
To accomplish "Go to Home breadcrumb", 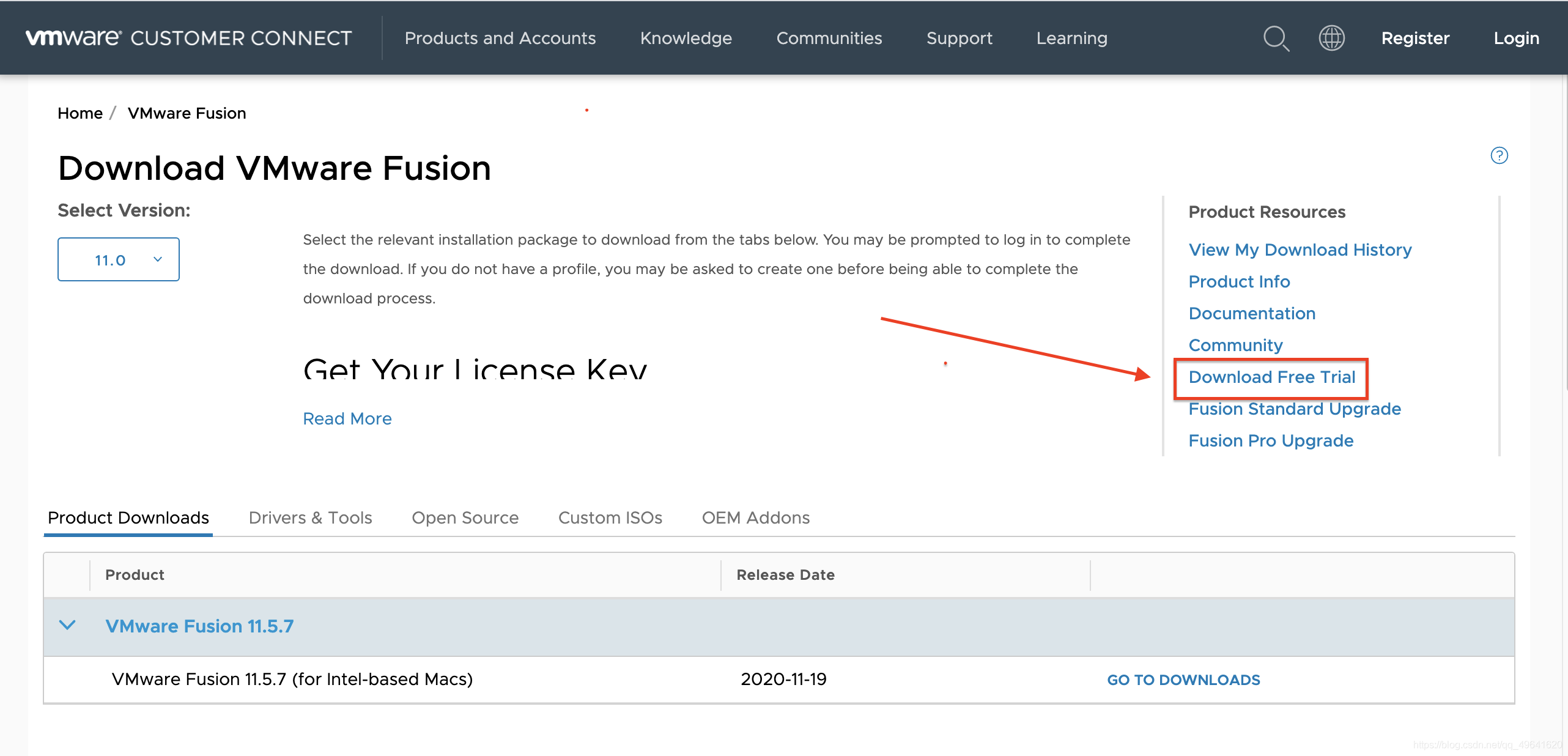I will tap(80, 113).
